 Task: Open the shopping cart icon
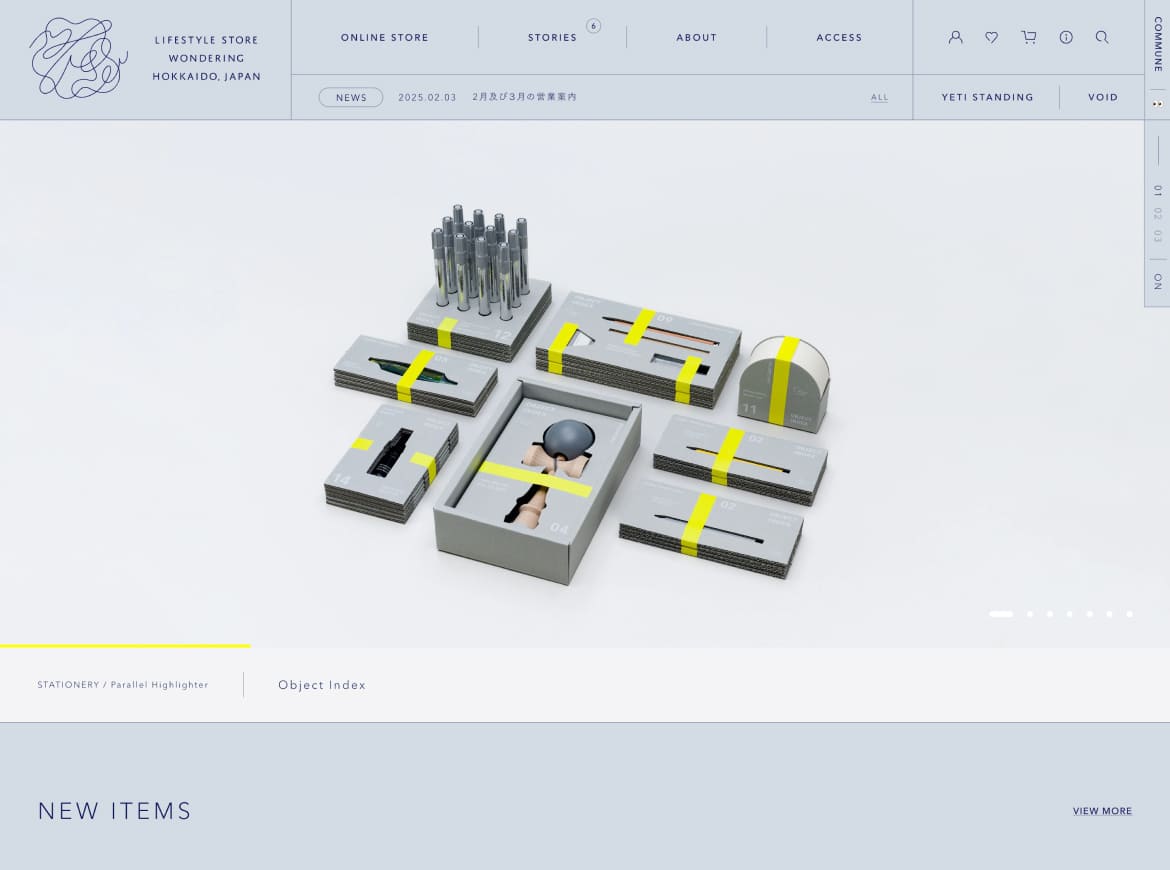pos(1029,37)
